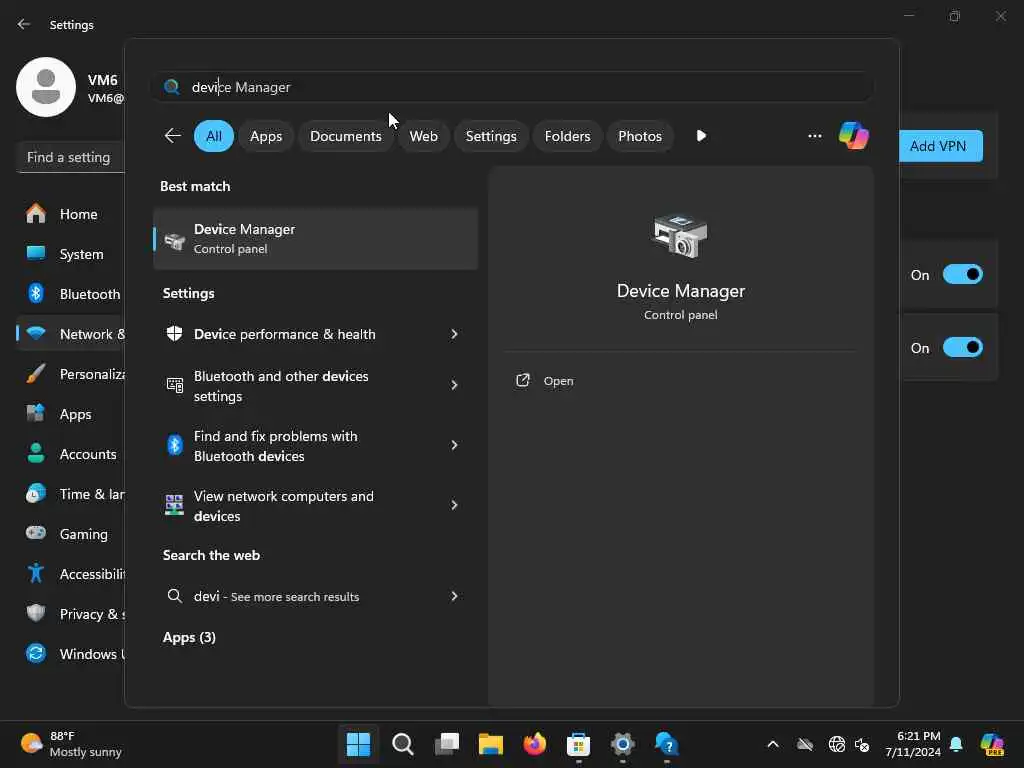Open weather widget showing 88°F
1024x768 pixels.
point(71,744)
